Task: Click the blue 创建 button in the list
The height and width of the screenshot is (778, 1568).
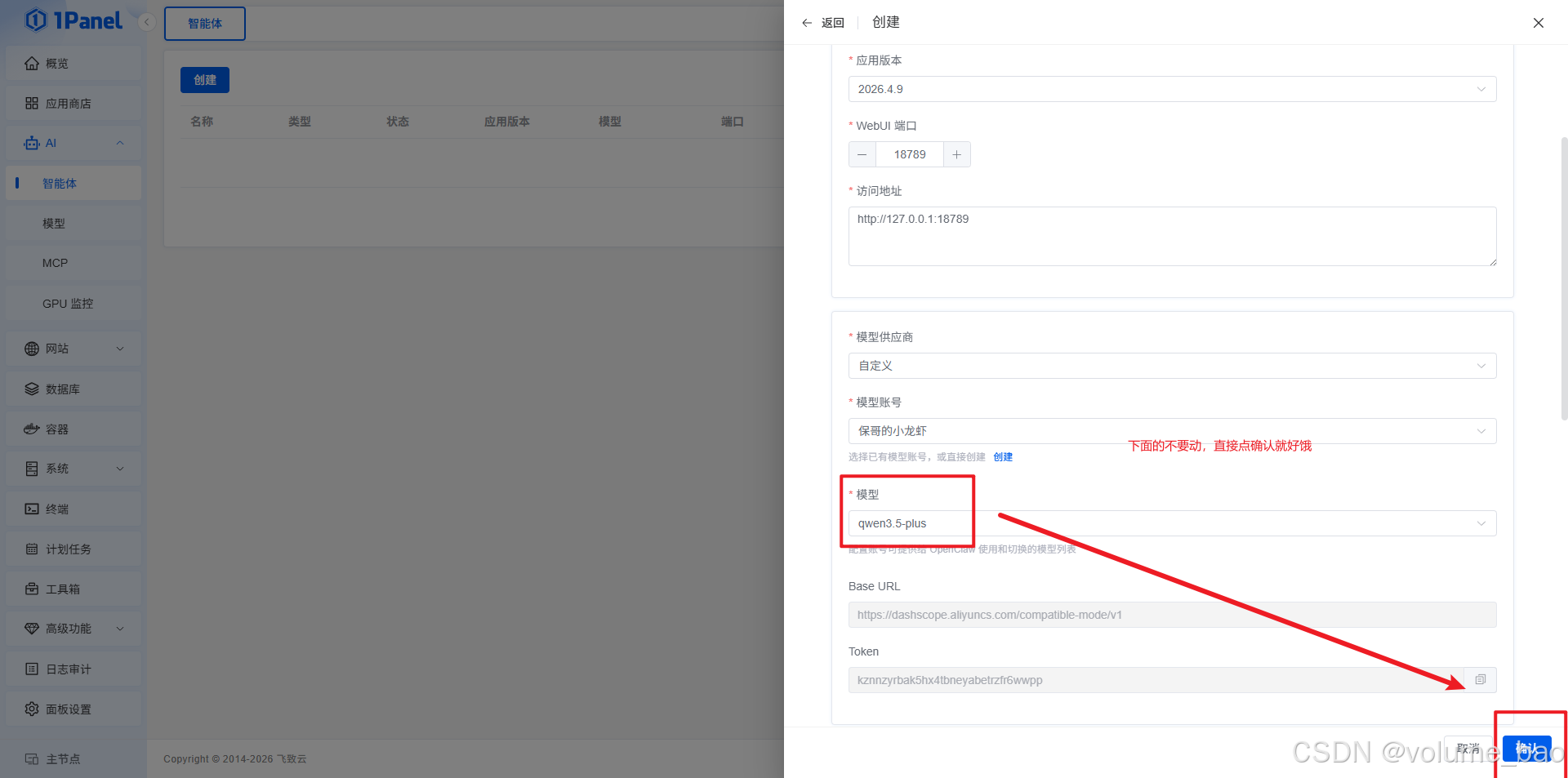Action: [x=205, y=80]
